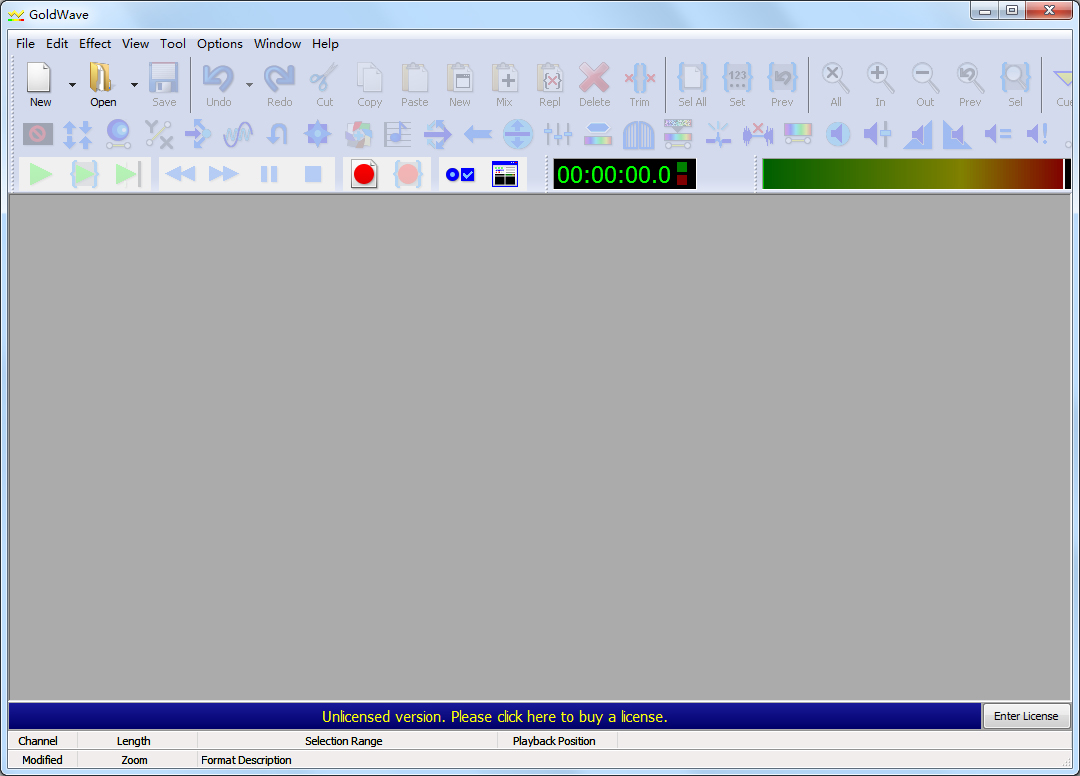Open the Tool menu
1080x776 pixels.
[x=173, y=43]
